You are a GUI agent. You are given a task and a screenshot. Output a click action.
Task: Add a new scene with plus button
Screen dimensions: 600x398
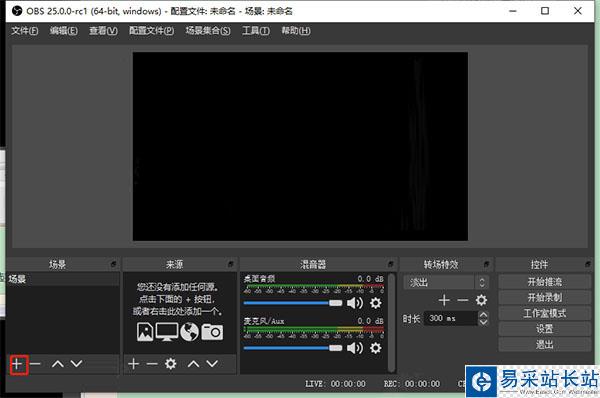(x=17, y=364)
